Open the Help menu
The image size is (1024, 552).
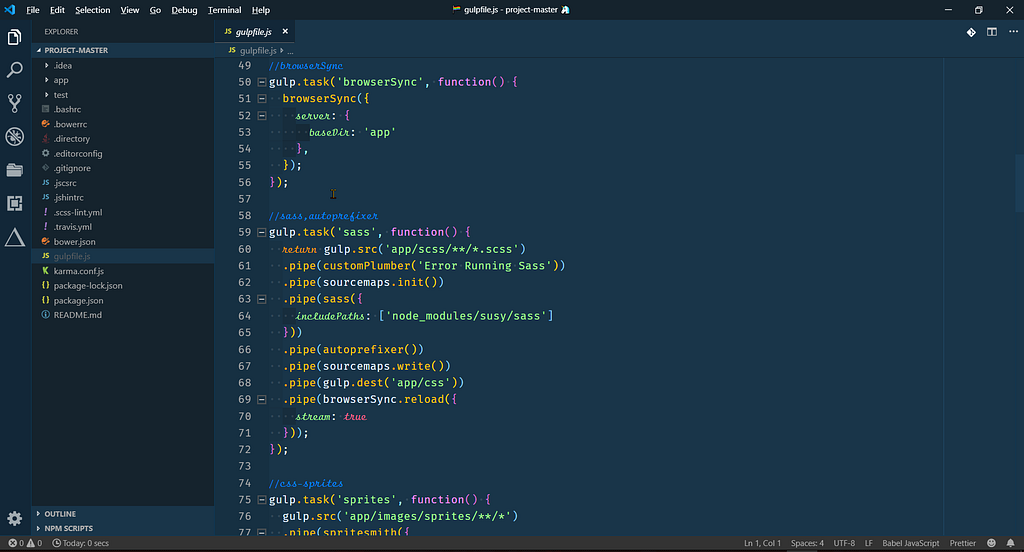pyautogui.click(x=261, y=10)
